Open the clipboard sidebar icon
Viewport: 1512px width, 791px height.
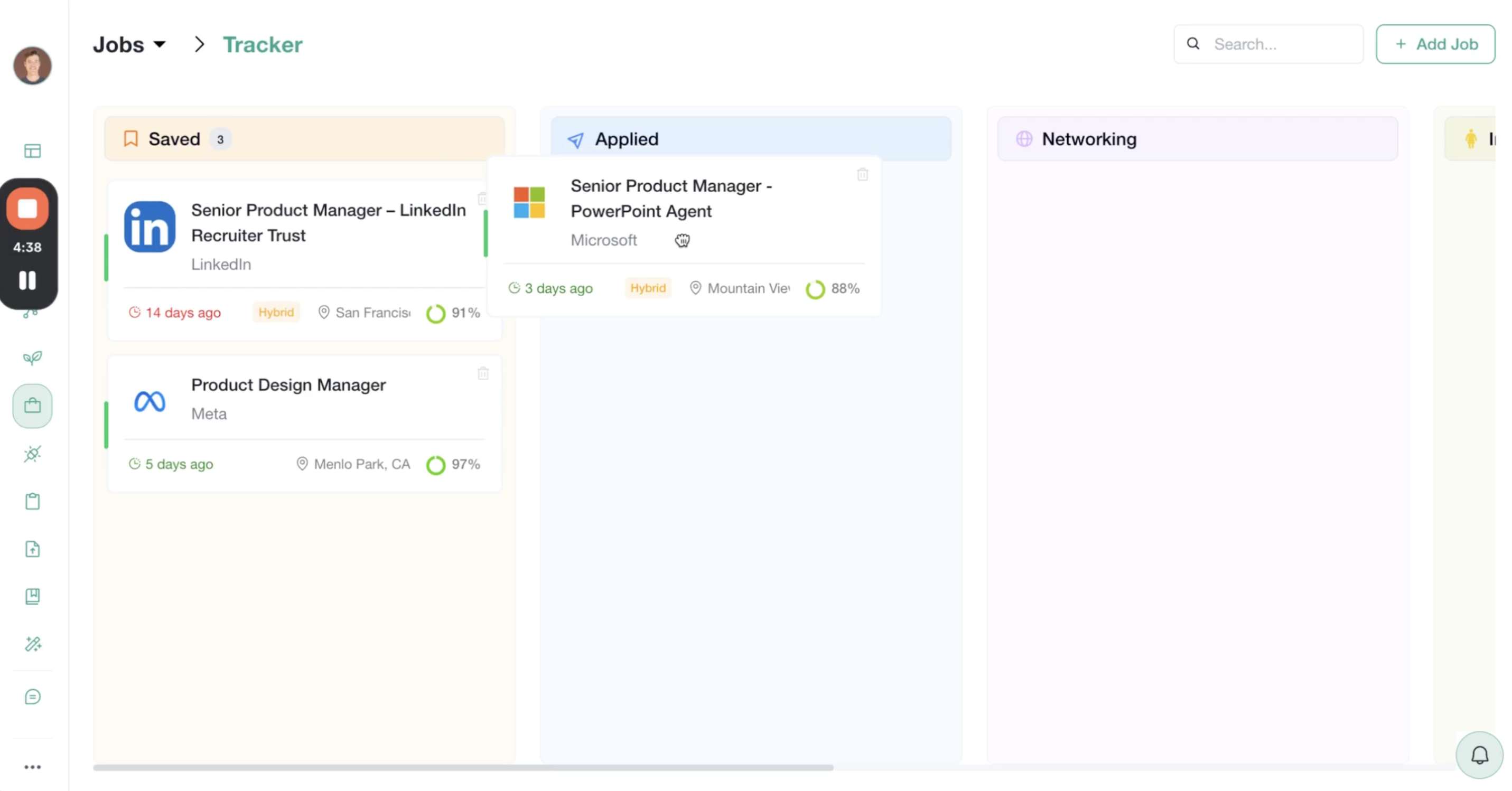click(x=32, y=502)
